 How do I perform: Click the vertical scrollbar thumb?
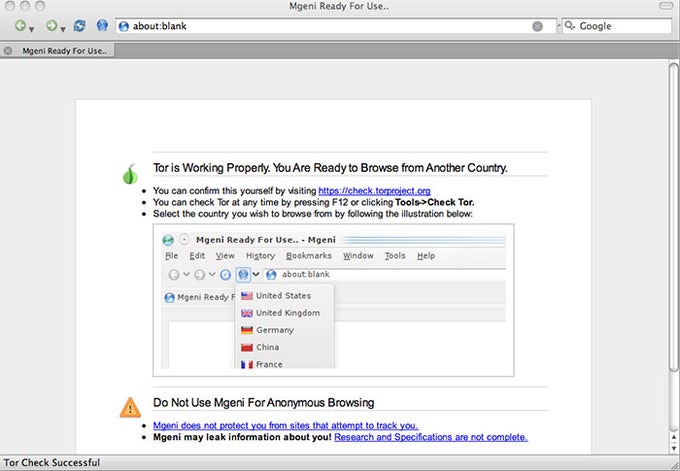pos(673,217)
